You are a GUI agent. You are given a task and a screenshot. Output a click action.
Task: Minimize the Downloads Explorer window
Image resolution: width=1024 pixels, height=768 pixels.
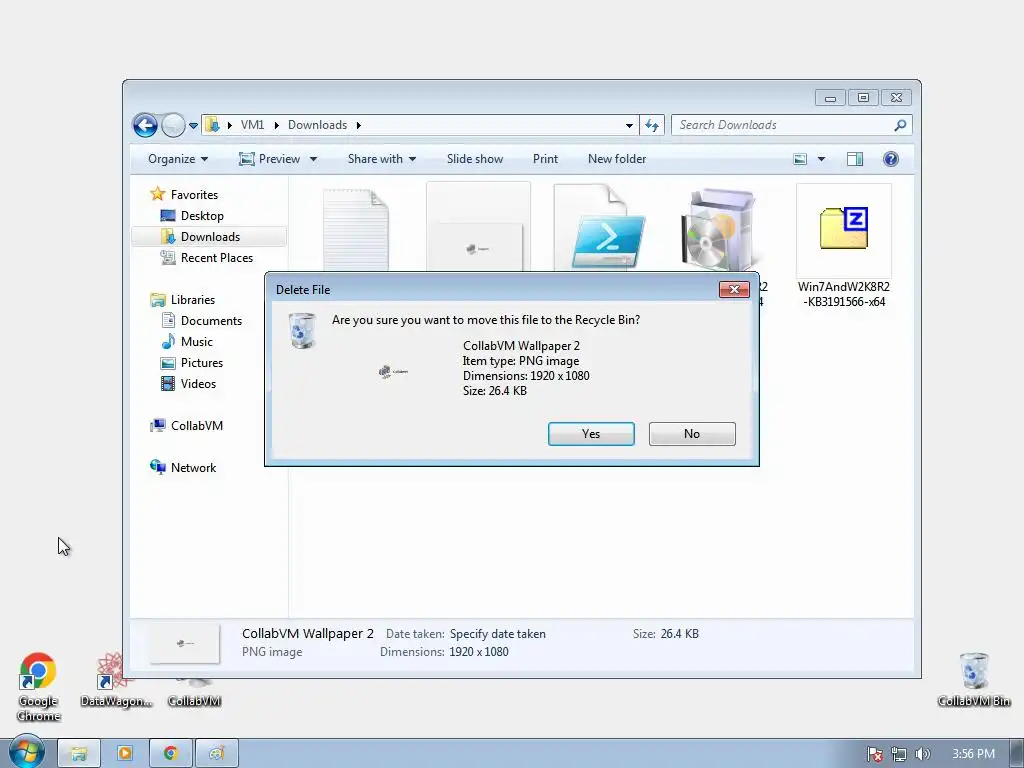830,98
